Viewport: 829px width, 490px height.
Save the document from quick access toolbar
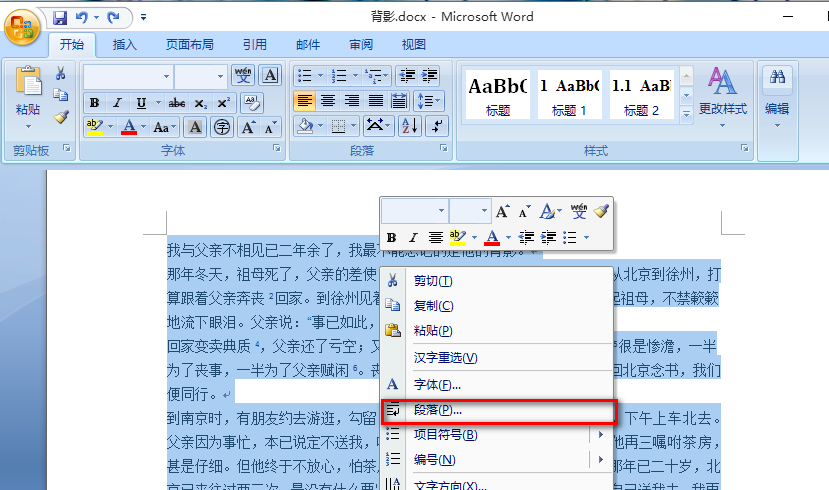[60, 18]
